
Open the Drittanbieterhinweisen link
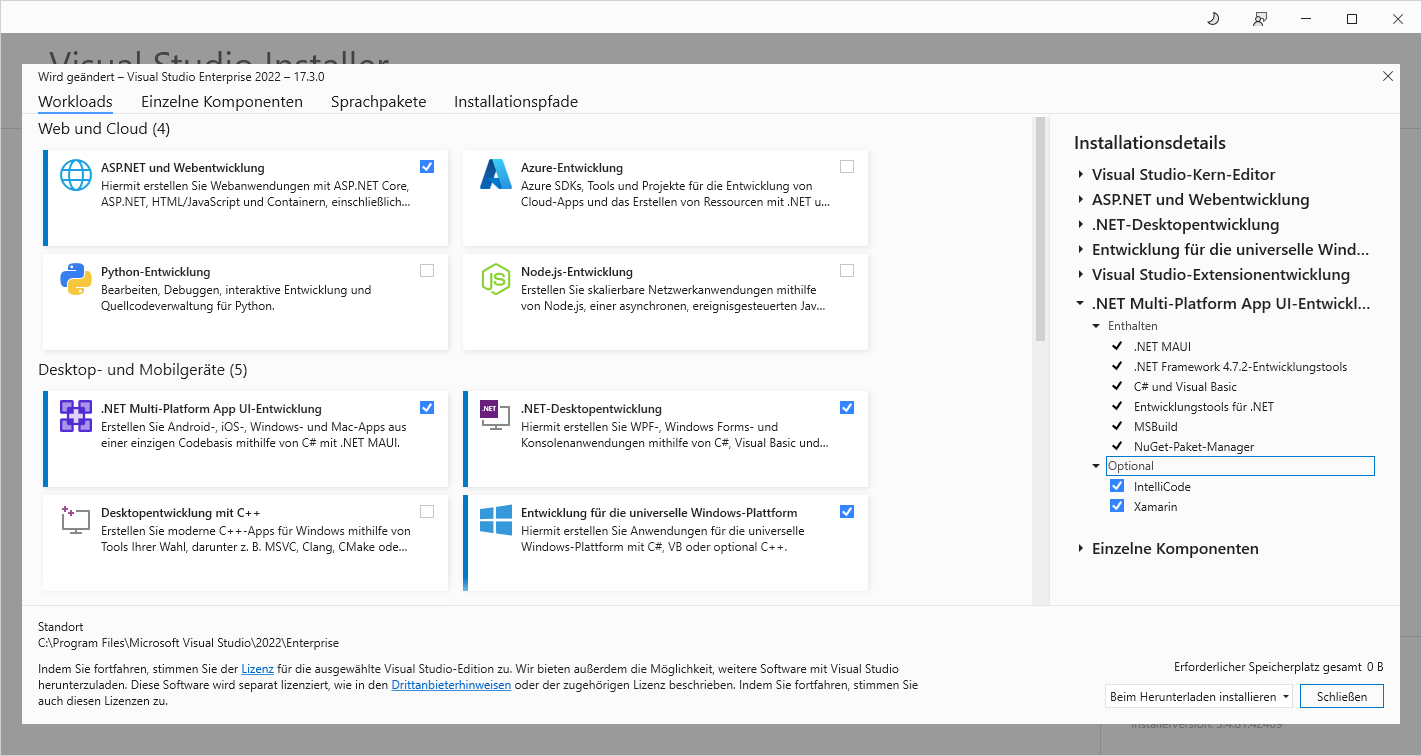pyautogui.click(x=451, y=685)
